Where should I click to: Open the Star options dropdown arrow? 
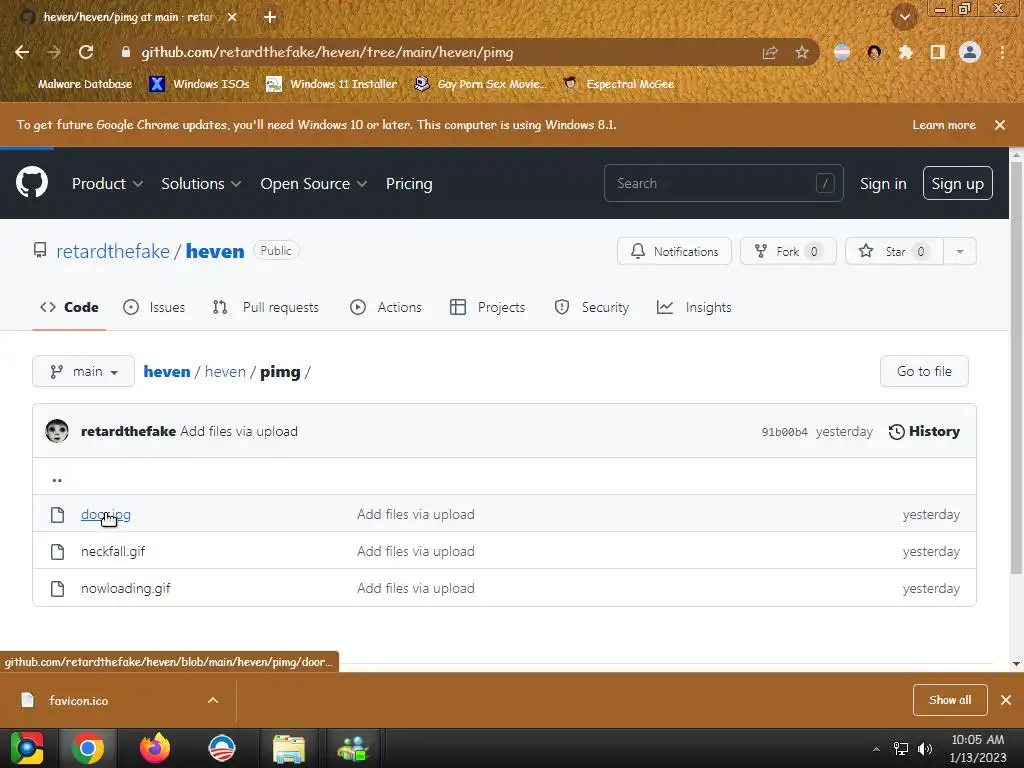point(959,251)
